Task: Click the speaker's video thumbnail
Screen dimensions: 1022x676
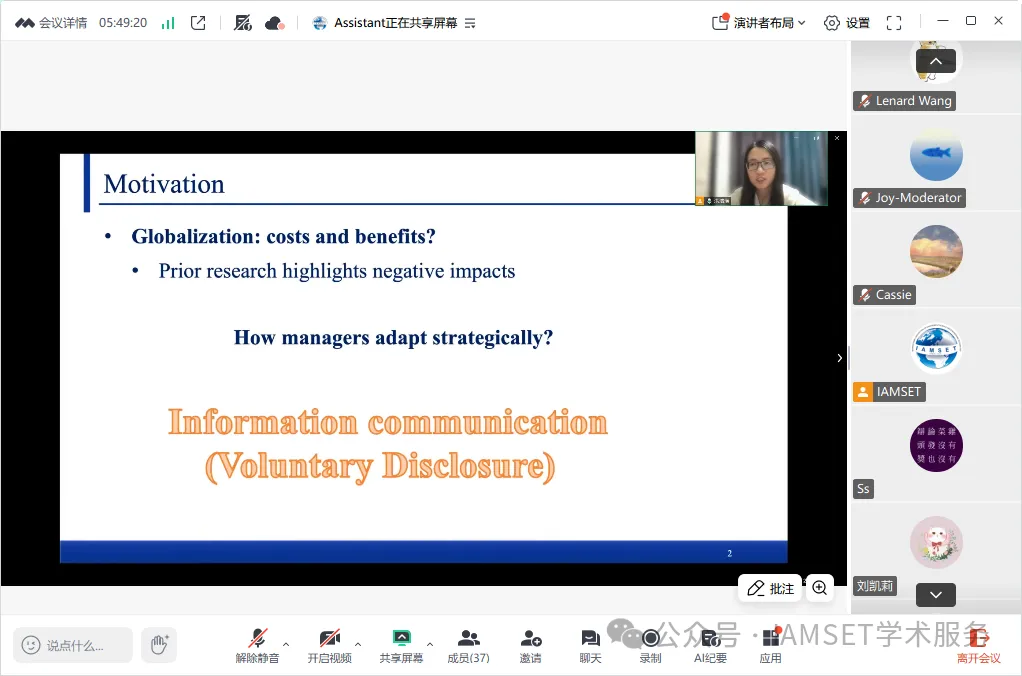Action: click(x=761, y=169)
